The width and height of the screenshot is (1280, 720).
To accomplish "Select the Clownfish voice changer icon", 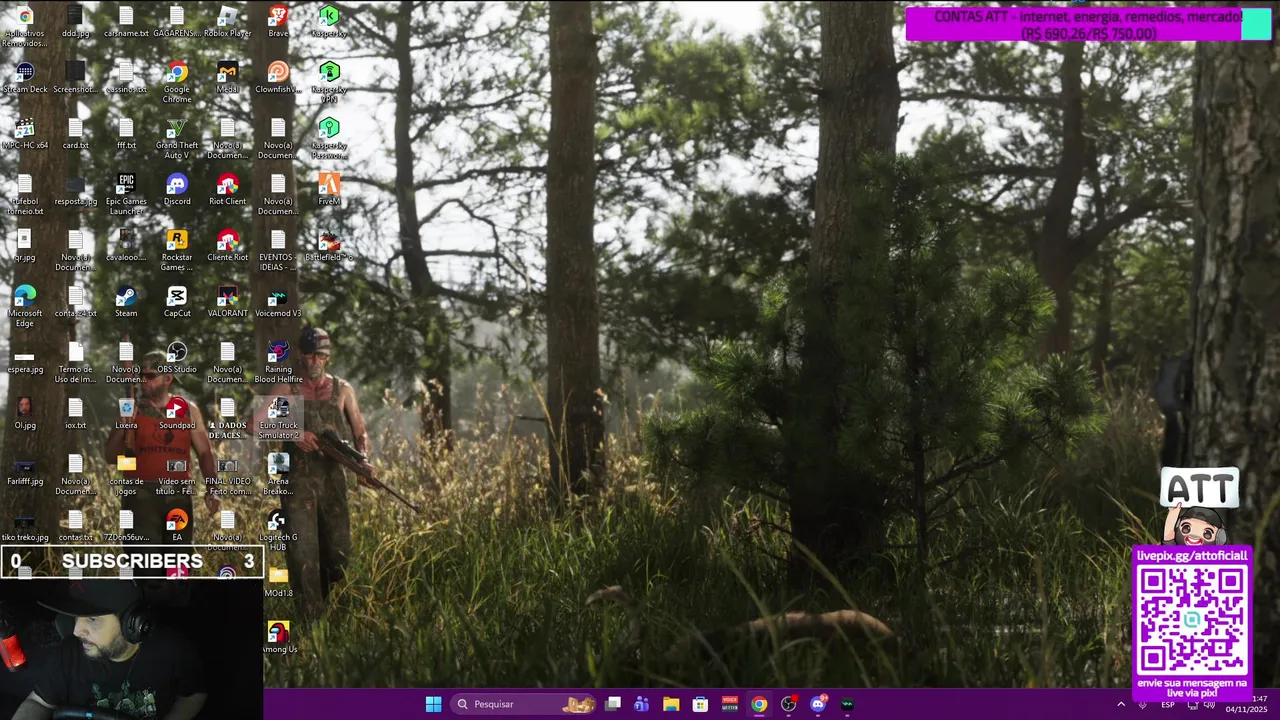I will point(278,78).
